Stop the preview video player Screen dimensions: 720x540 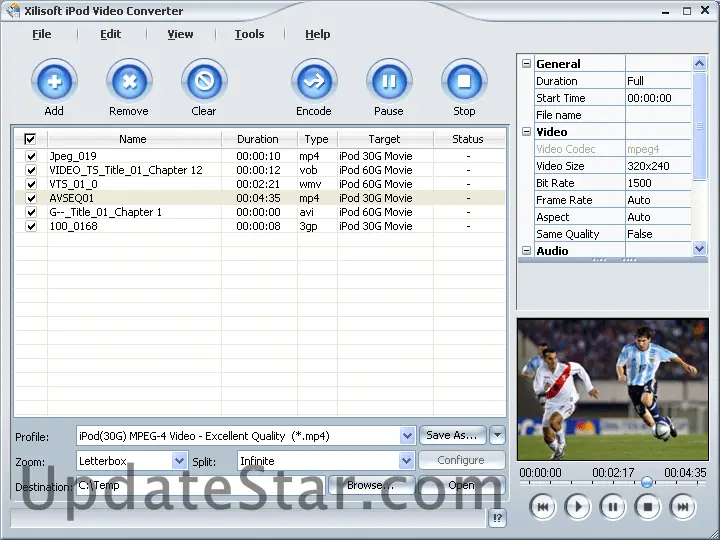pyautogui.click(x=647, y=507)
